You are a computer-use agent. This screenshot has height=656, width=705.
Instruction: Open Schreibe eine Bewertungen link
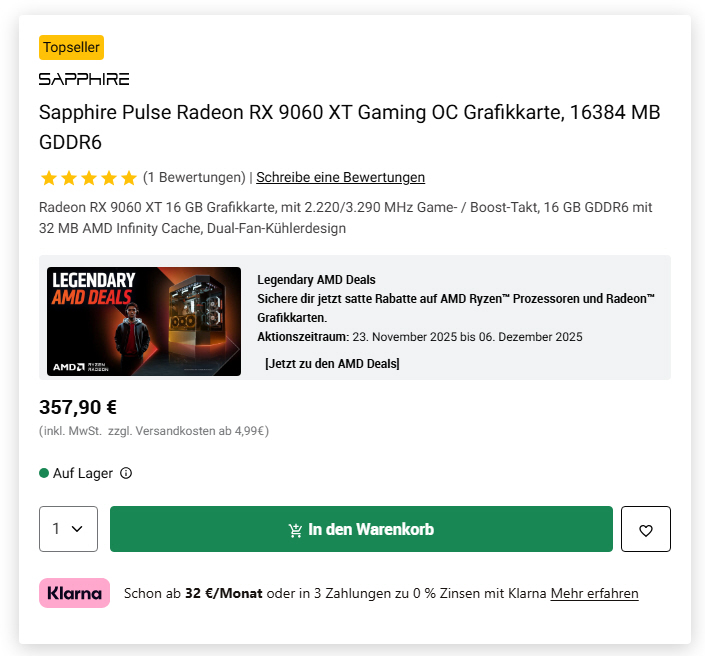(x=340, y=177)
